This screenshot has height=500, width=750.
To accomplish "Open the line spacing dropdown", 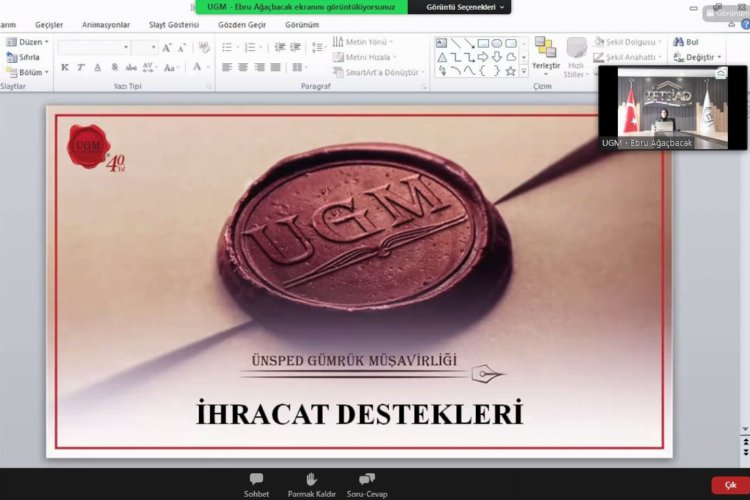I will click(x=319, y=47).
